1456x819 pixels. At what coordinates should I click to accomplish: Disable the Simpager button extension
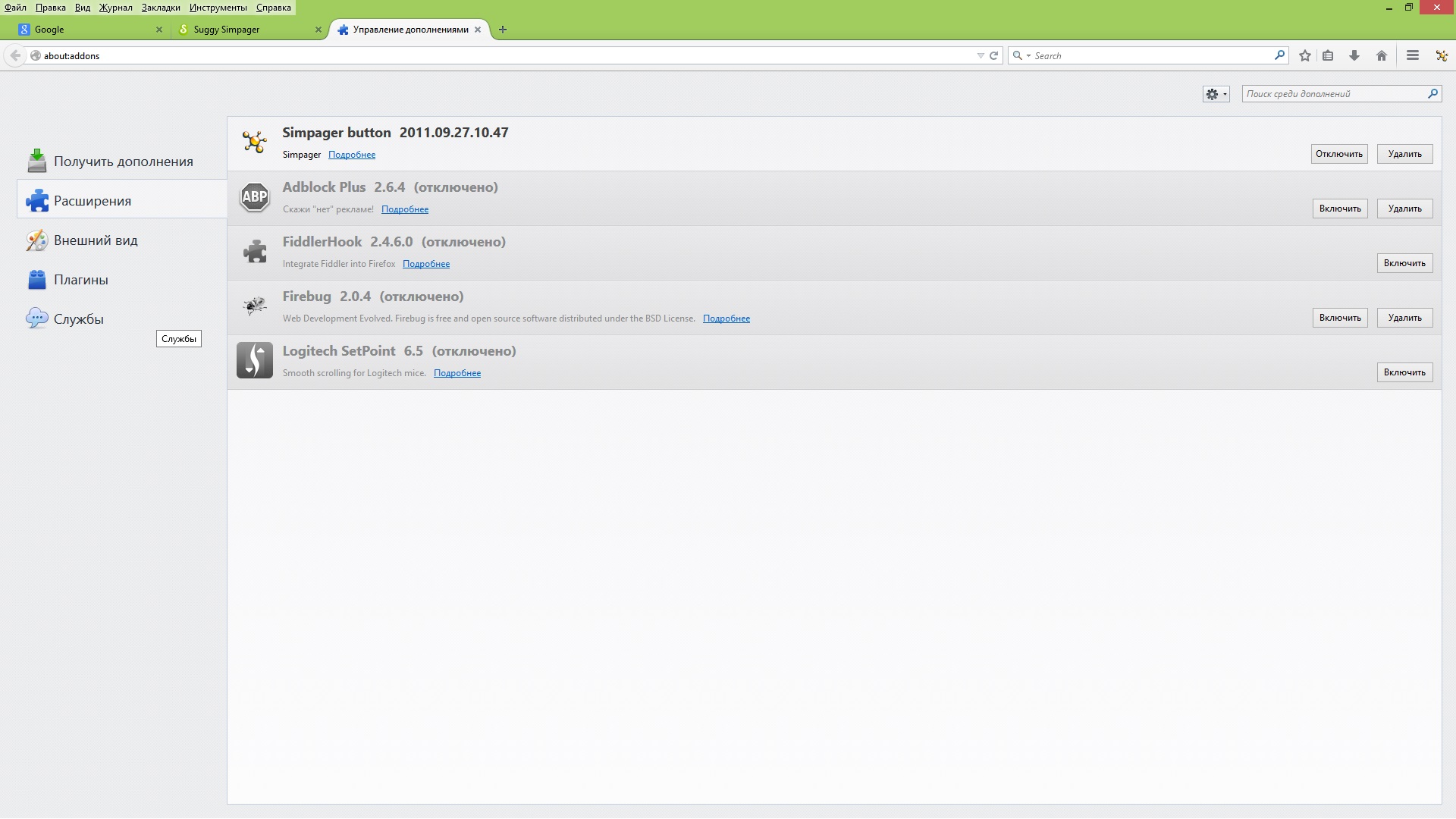[1338, 154]
